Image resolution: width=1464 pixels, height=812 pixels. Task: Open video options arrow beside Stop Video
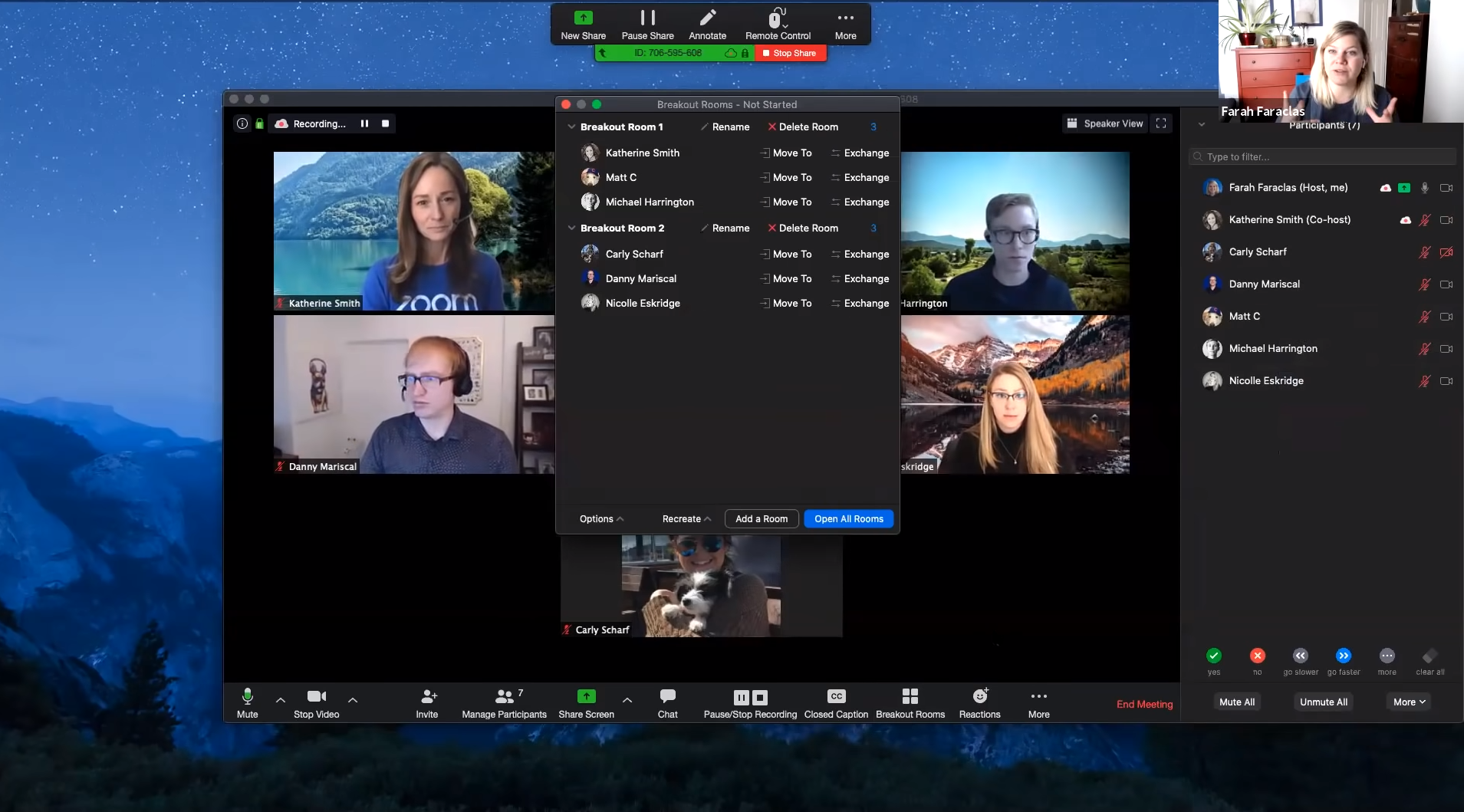click(x=353, y=700)
